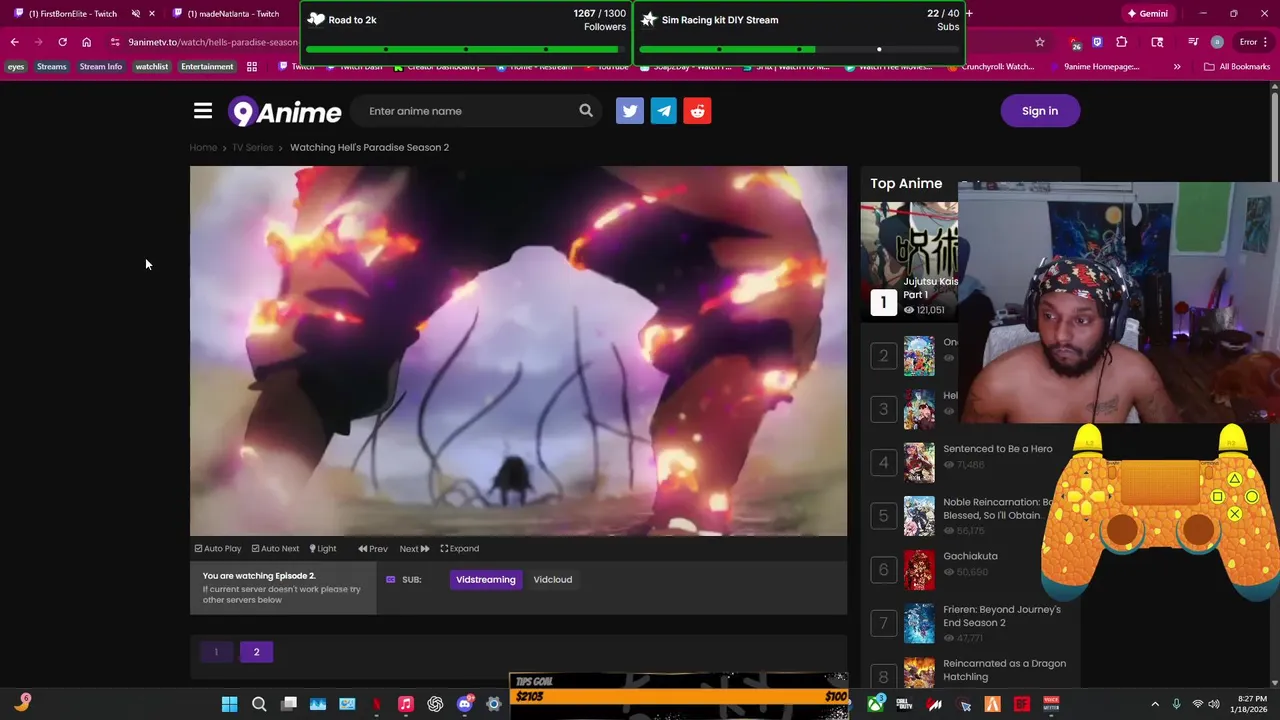This screenshot has width=1280, height=720.
Task: Open Call of Duty taskbar icon
Action: [905, 704]
